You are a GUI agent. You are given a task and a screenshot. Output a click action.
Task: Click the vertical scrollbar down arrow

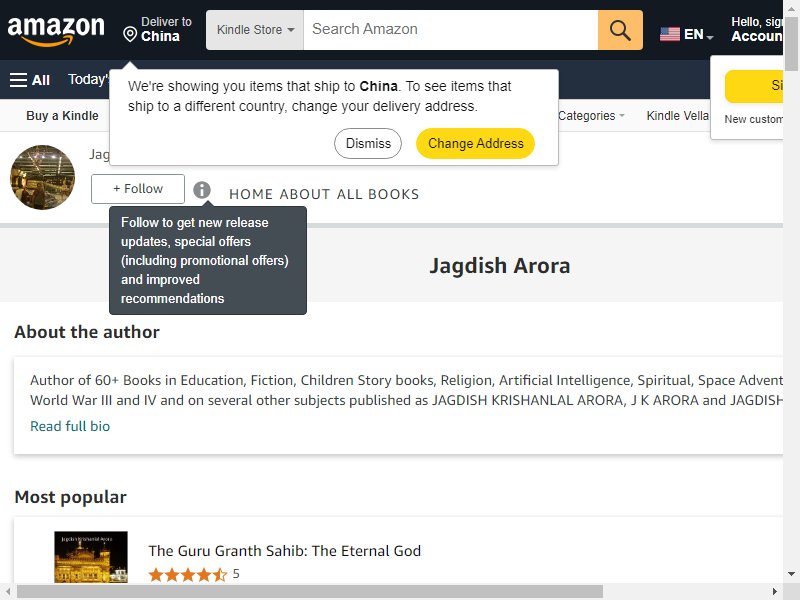791,574
